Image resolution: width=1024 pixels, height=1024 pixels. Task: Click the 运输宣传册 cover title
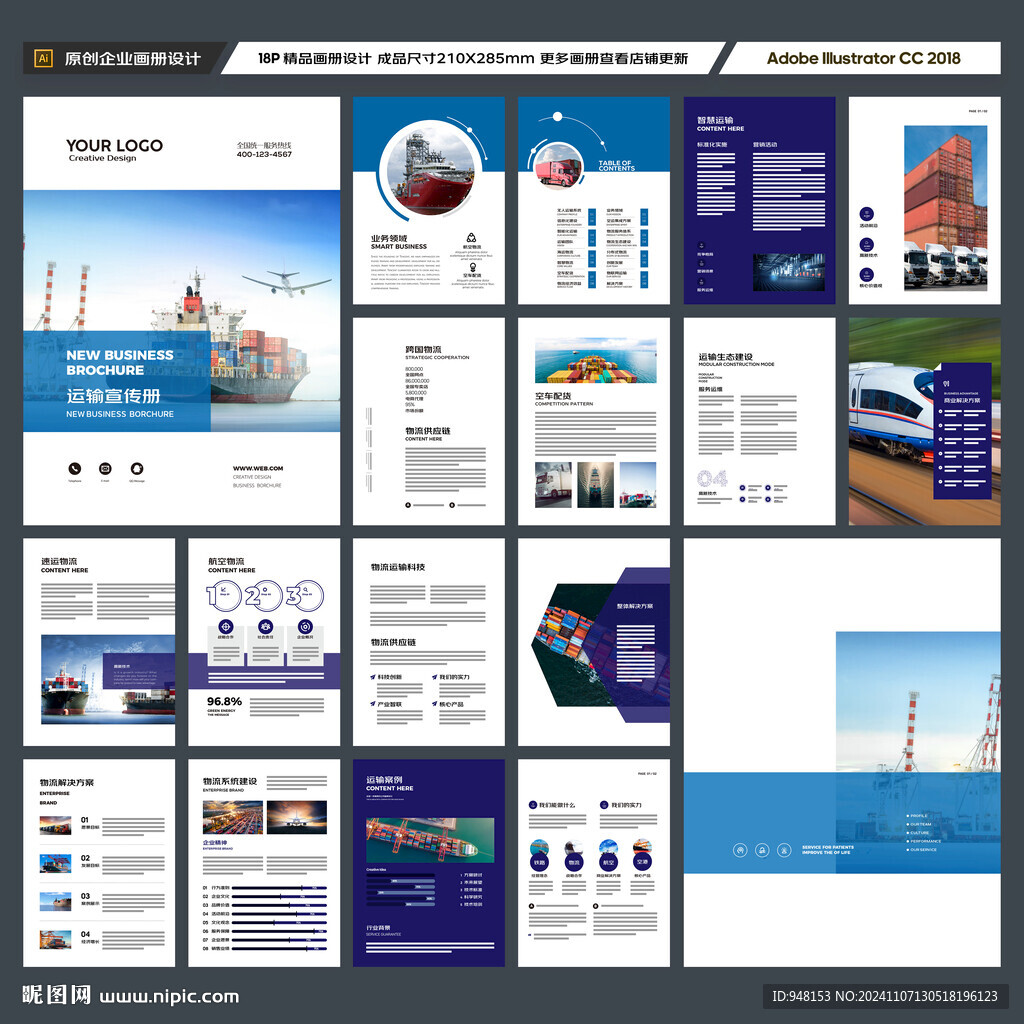pyautogui.click(x=113, y=396)
